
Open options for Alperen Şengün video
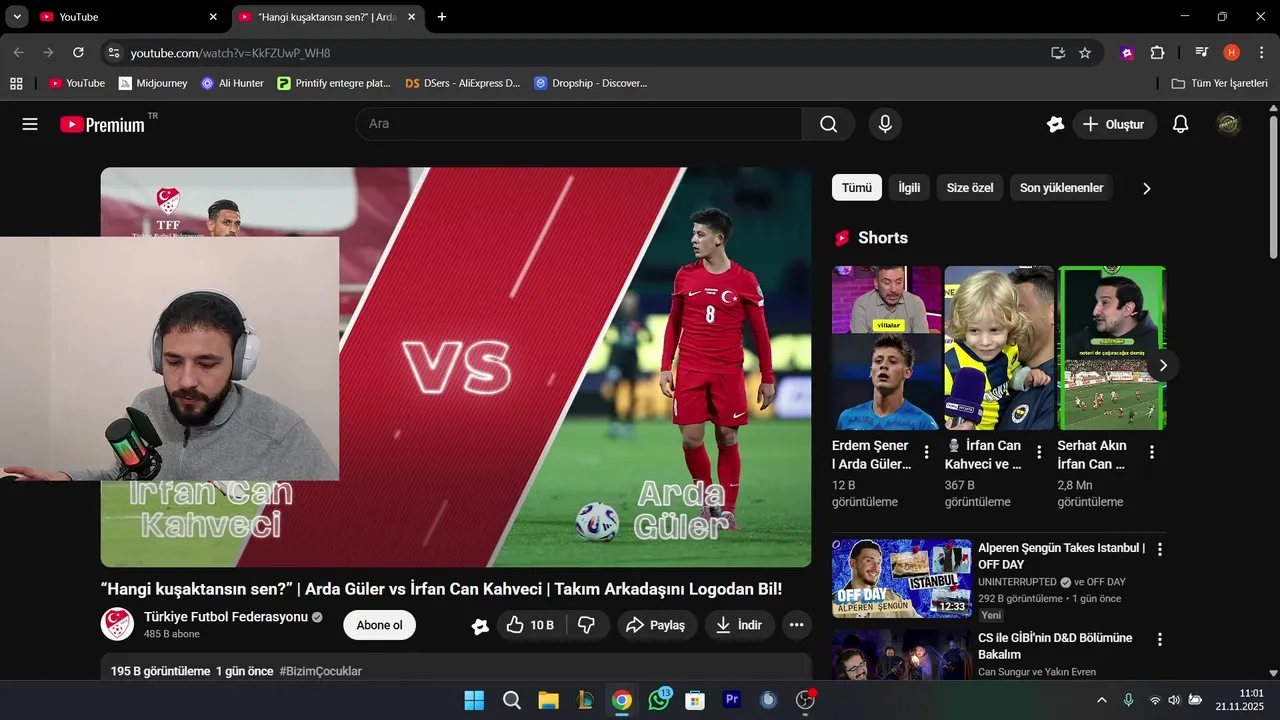pos(1160,549)
